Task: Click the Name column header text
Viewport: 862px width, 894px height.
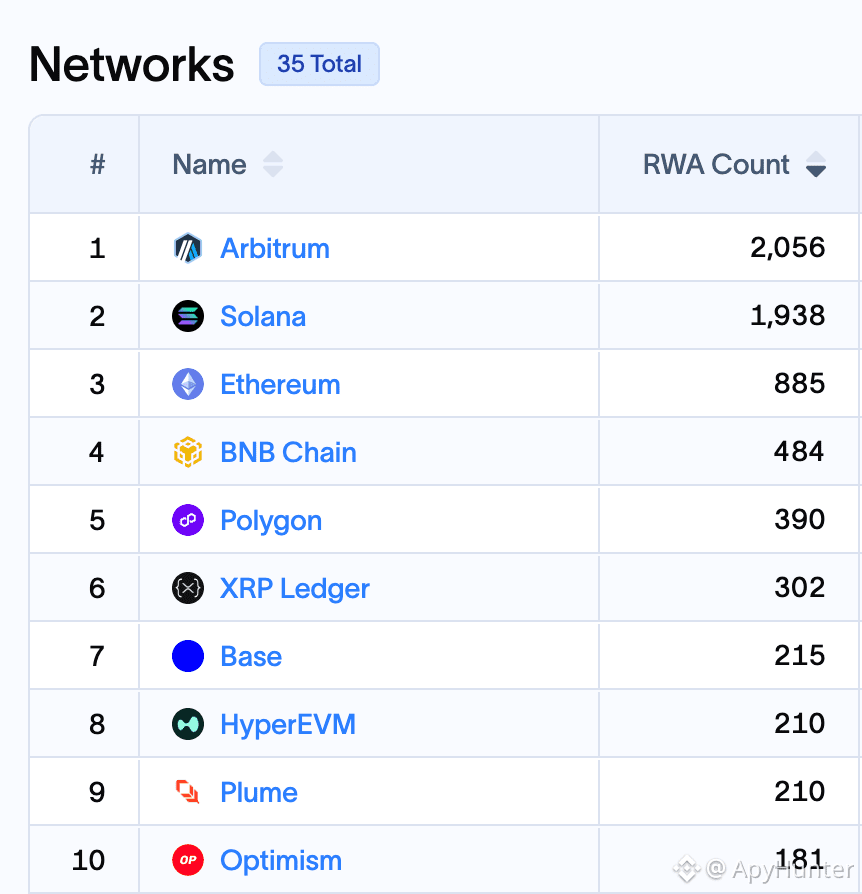Action: 209,164
